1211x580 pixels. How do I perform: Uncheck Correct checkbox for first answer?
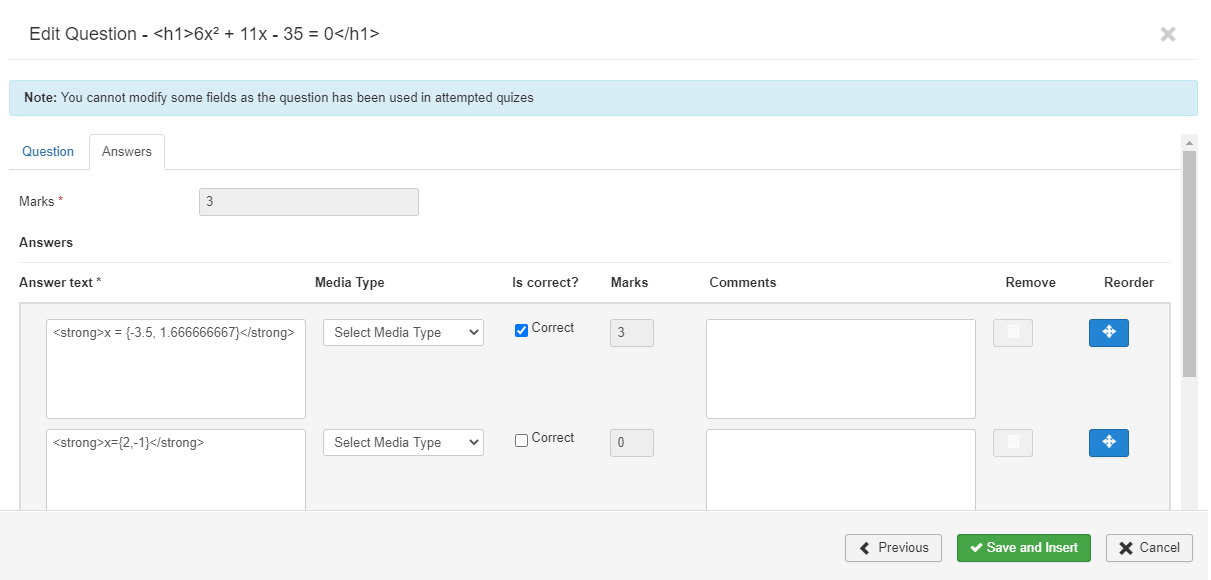pyautogui.click(x=521, y=330)
